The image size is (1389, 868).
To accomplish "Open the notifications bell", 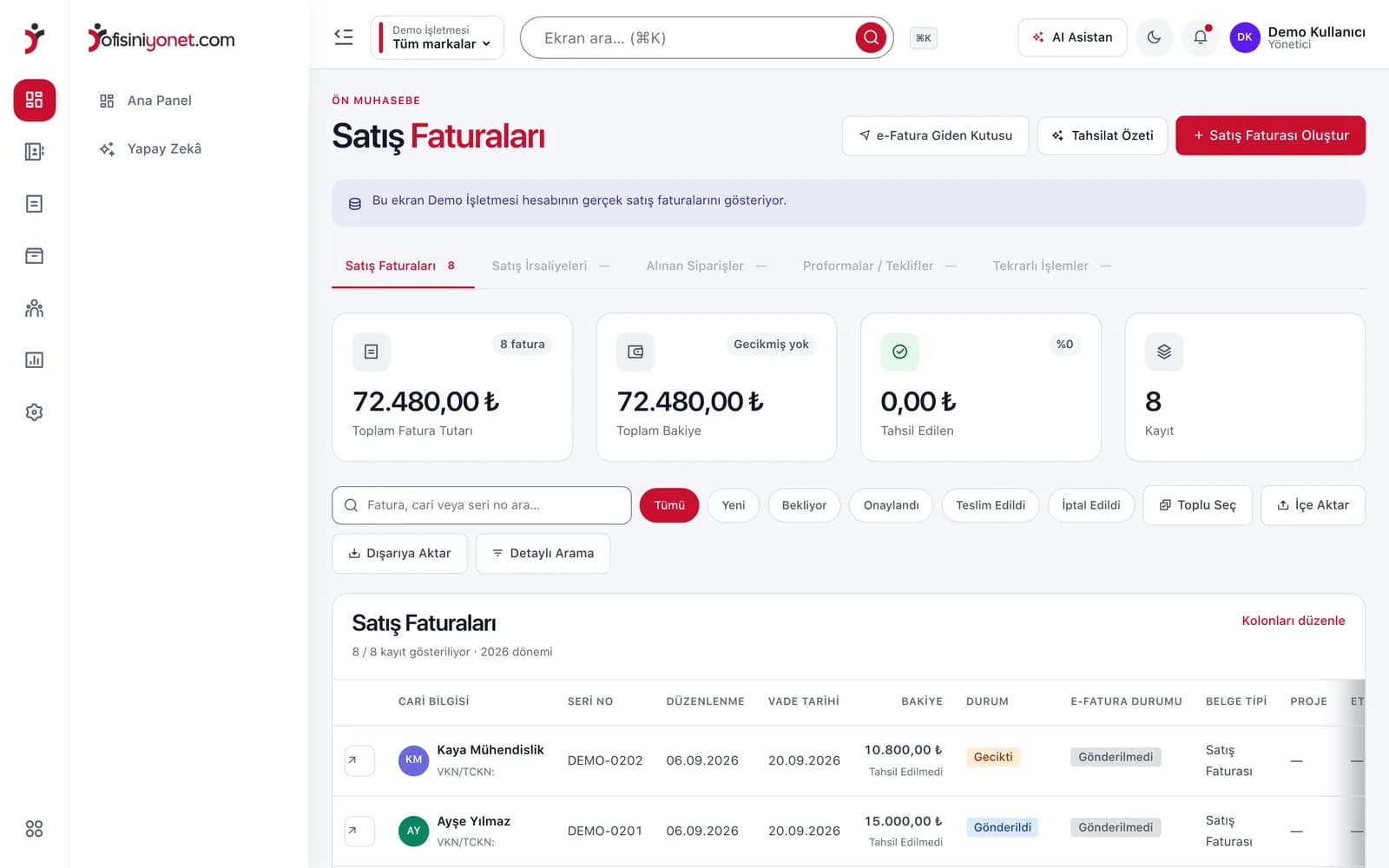I will click(x=1201, y=37).
